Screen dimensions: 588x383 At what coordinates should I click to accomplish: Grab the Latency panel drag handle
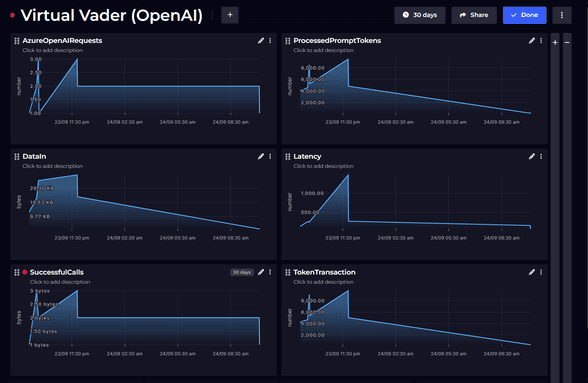pyautogui.click(x=288, y=157)
